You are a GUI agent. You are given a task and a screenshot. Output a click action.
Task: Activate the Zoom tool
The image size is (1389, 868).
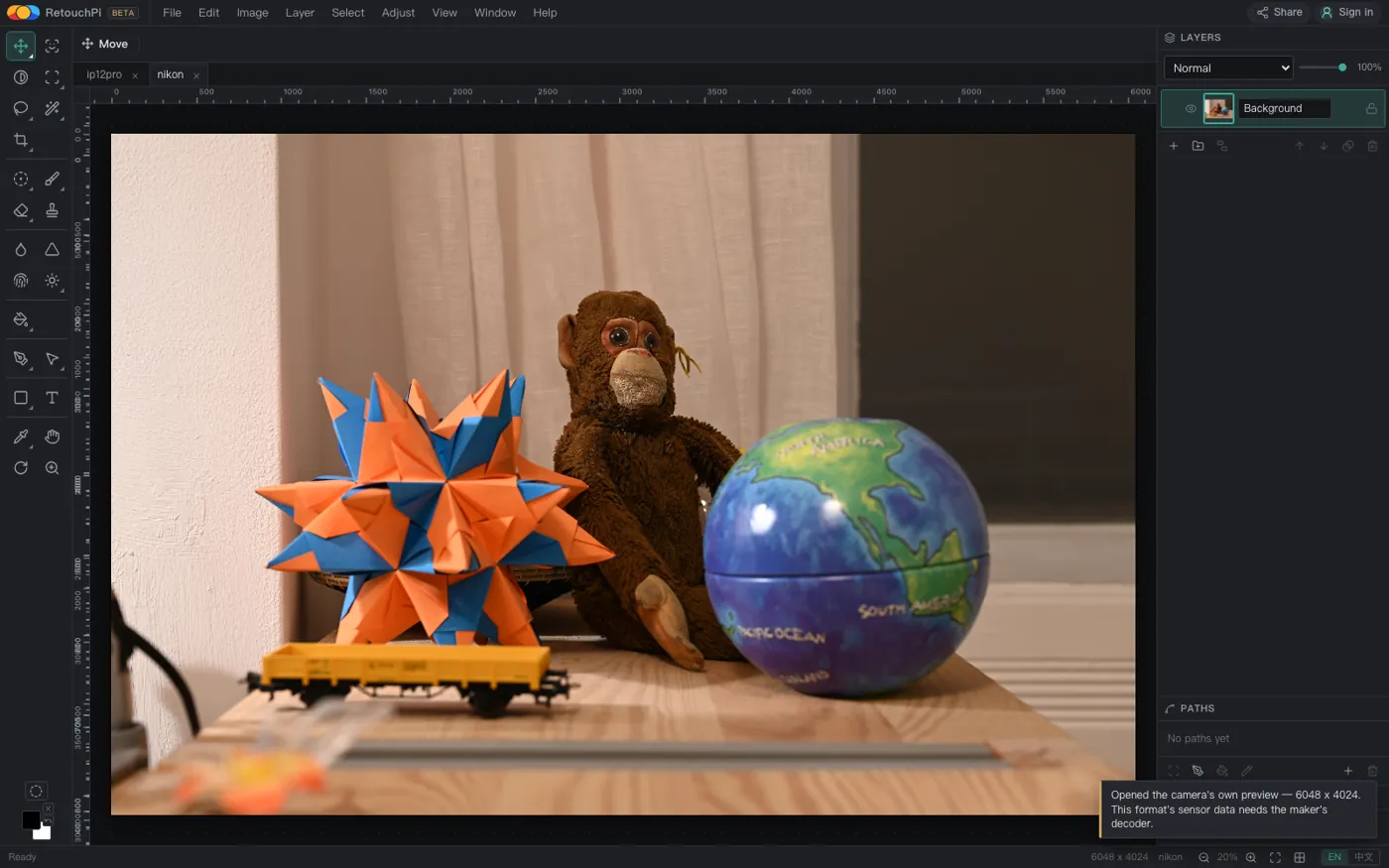click(53, 468)
